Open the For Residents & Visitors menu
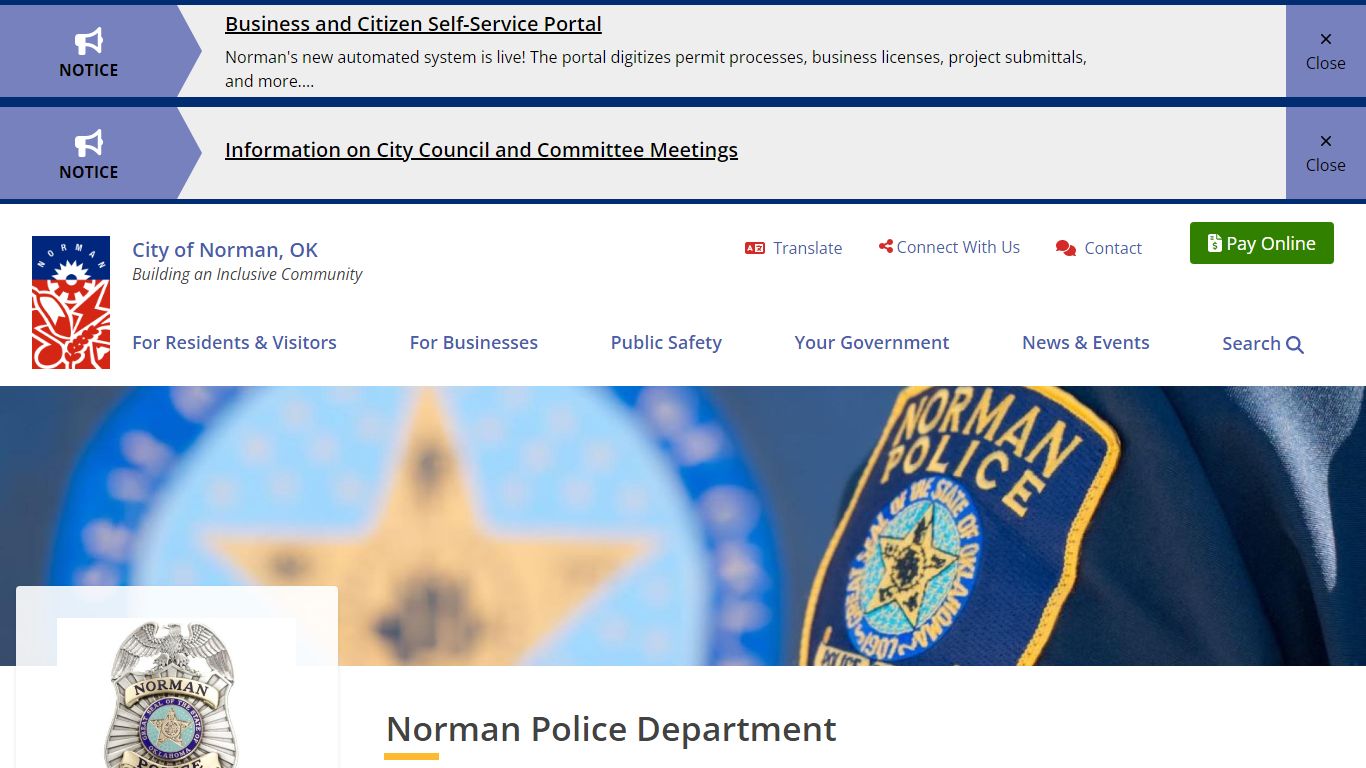The height and width of the screenshot is (768, 1366). (x=234, y=342)
